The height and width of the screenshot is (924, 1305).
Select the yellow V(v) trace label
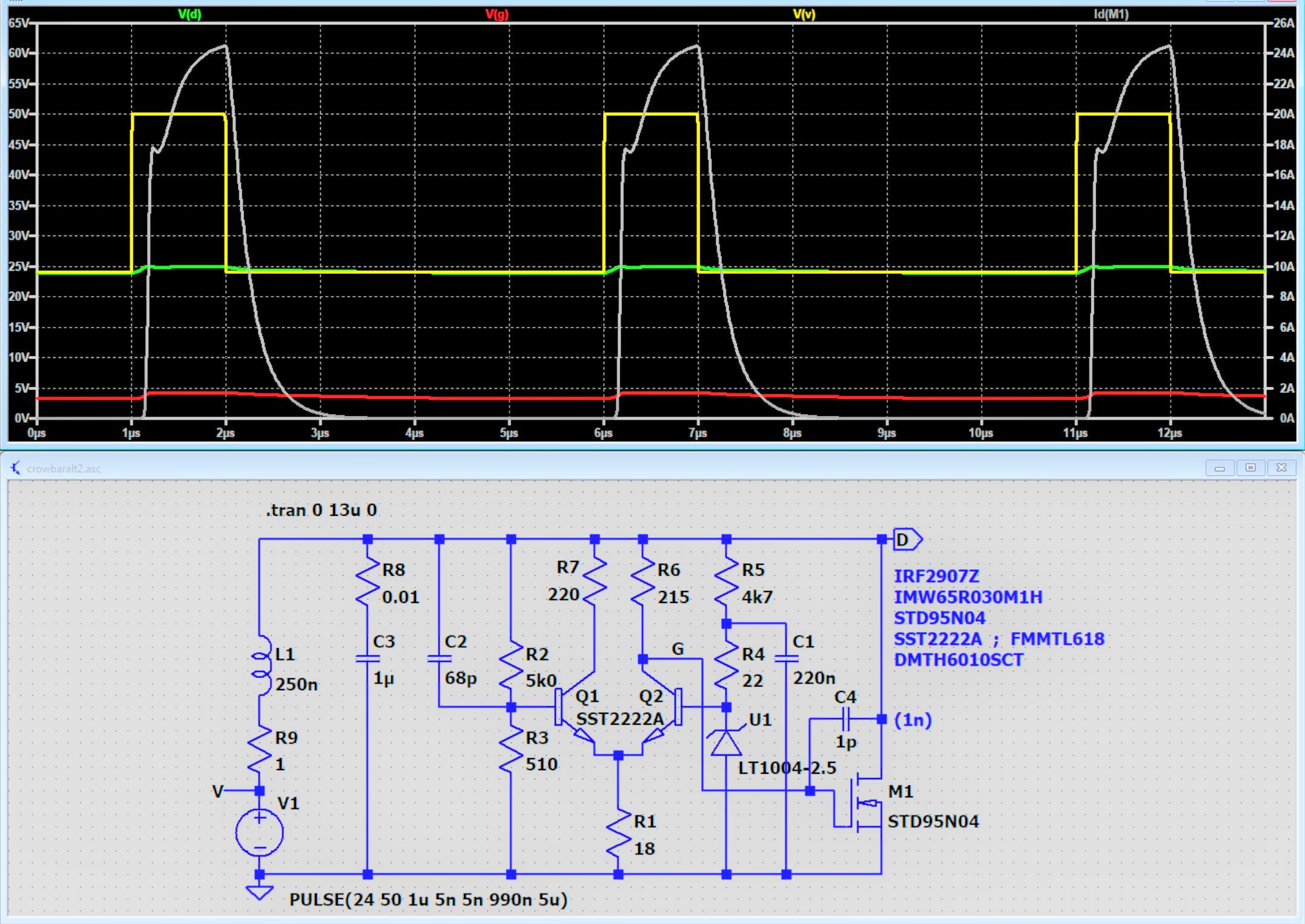click(804, 14)
